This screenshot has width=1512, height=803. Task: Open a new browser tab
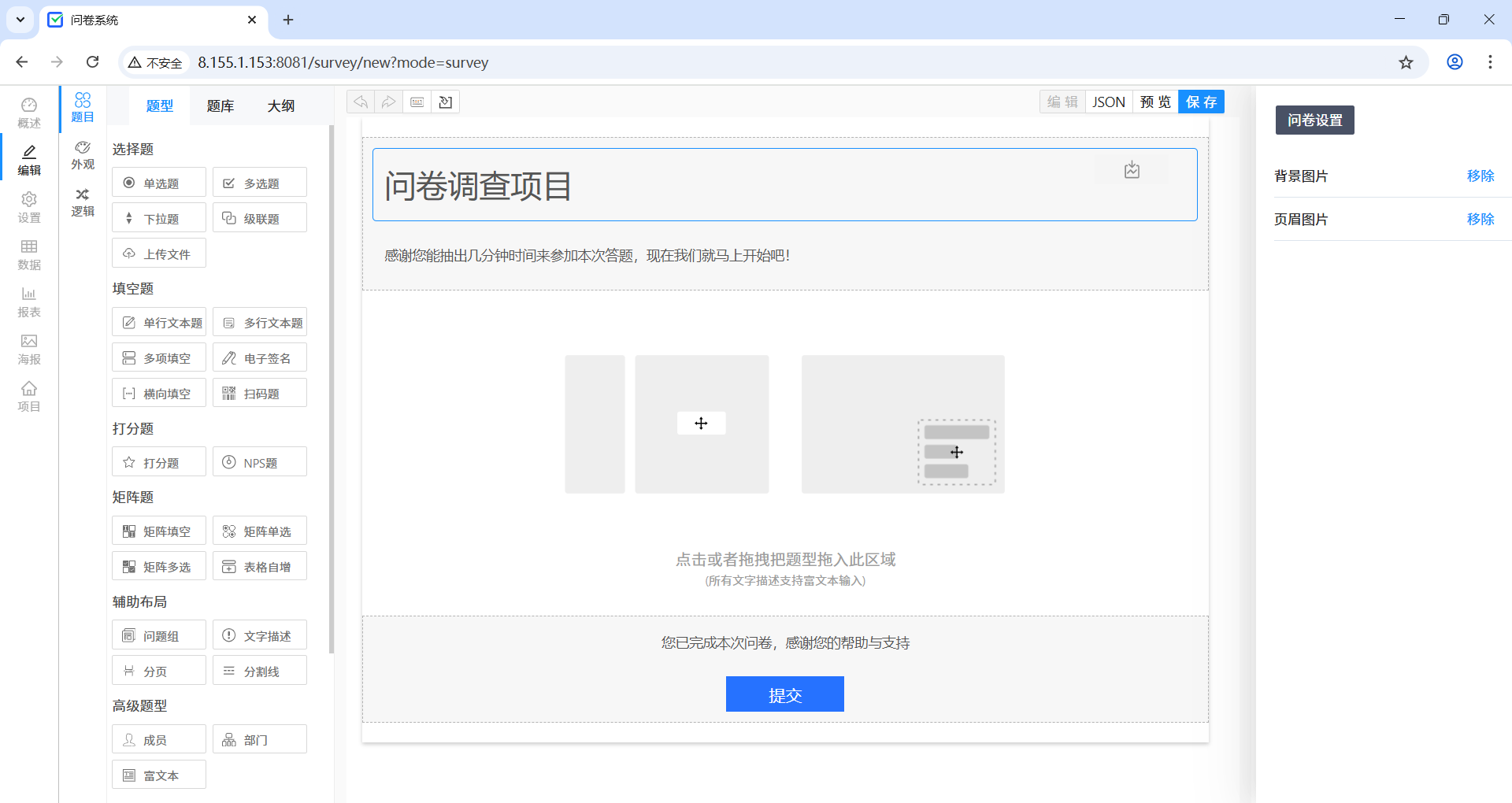[x=288, y=20]
